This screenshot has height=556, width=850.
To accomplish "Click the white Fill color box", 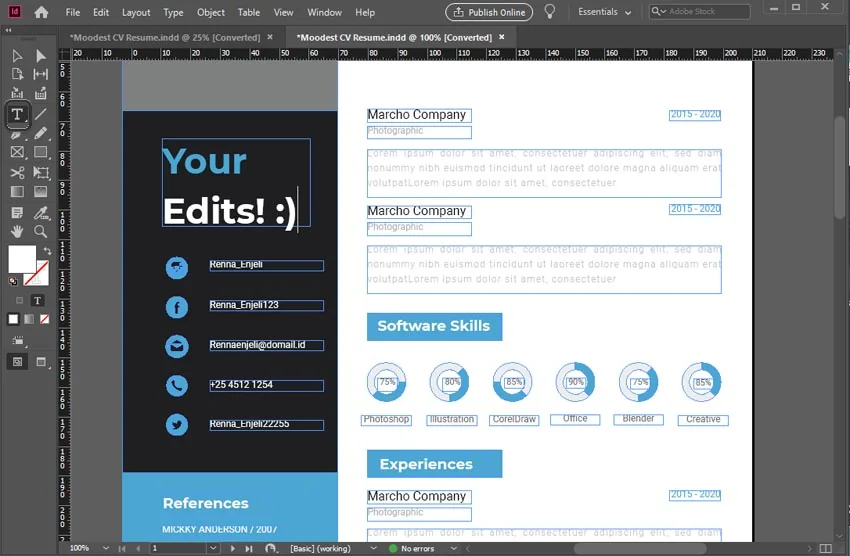I will click(x=22, y=259).
